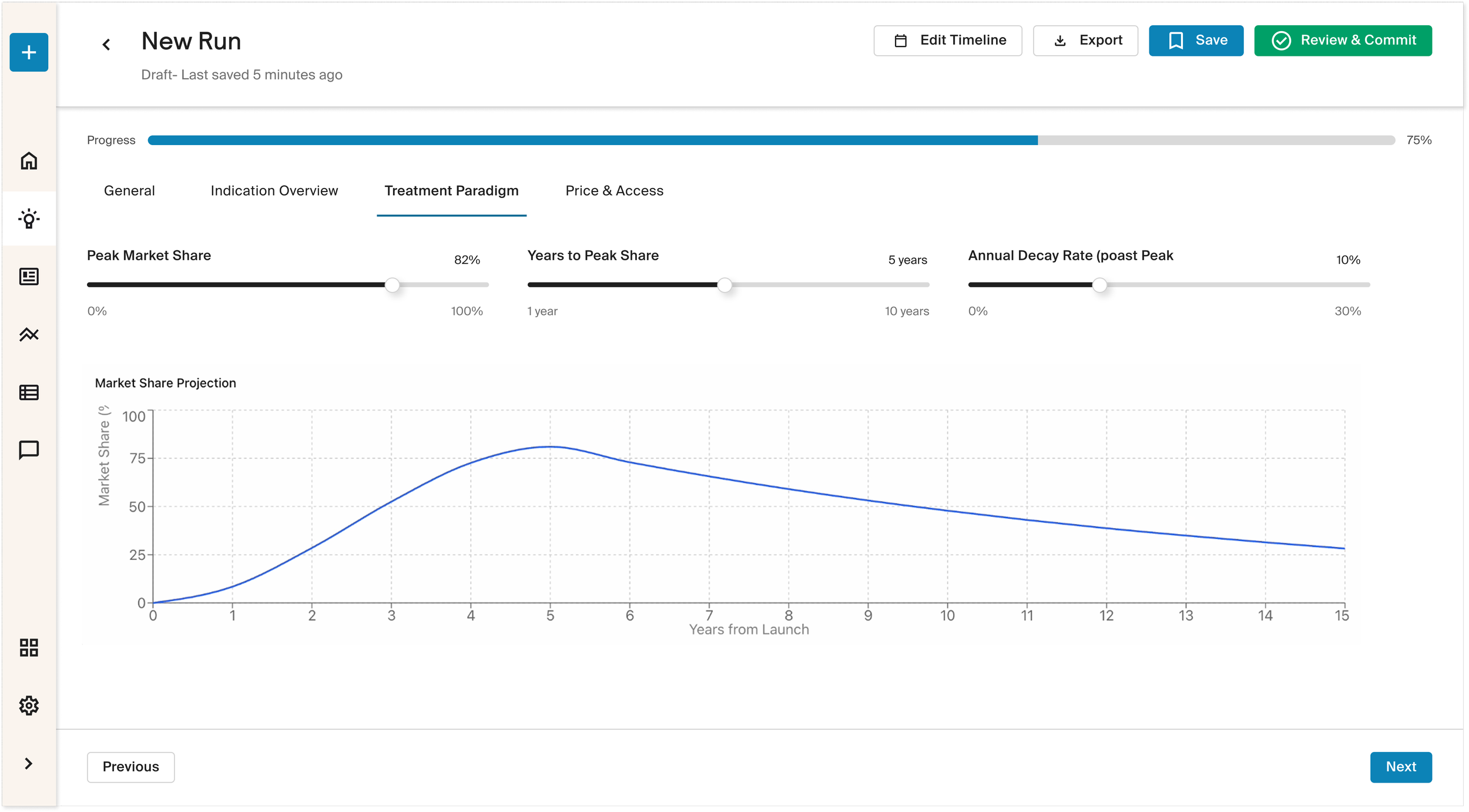Expand the sidebar with the chevron arrow

(29, 763)
